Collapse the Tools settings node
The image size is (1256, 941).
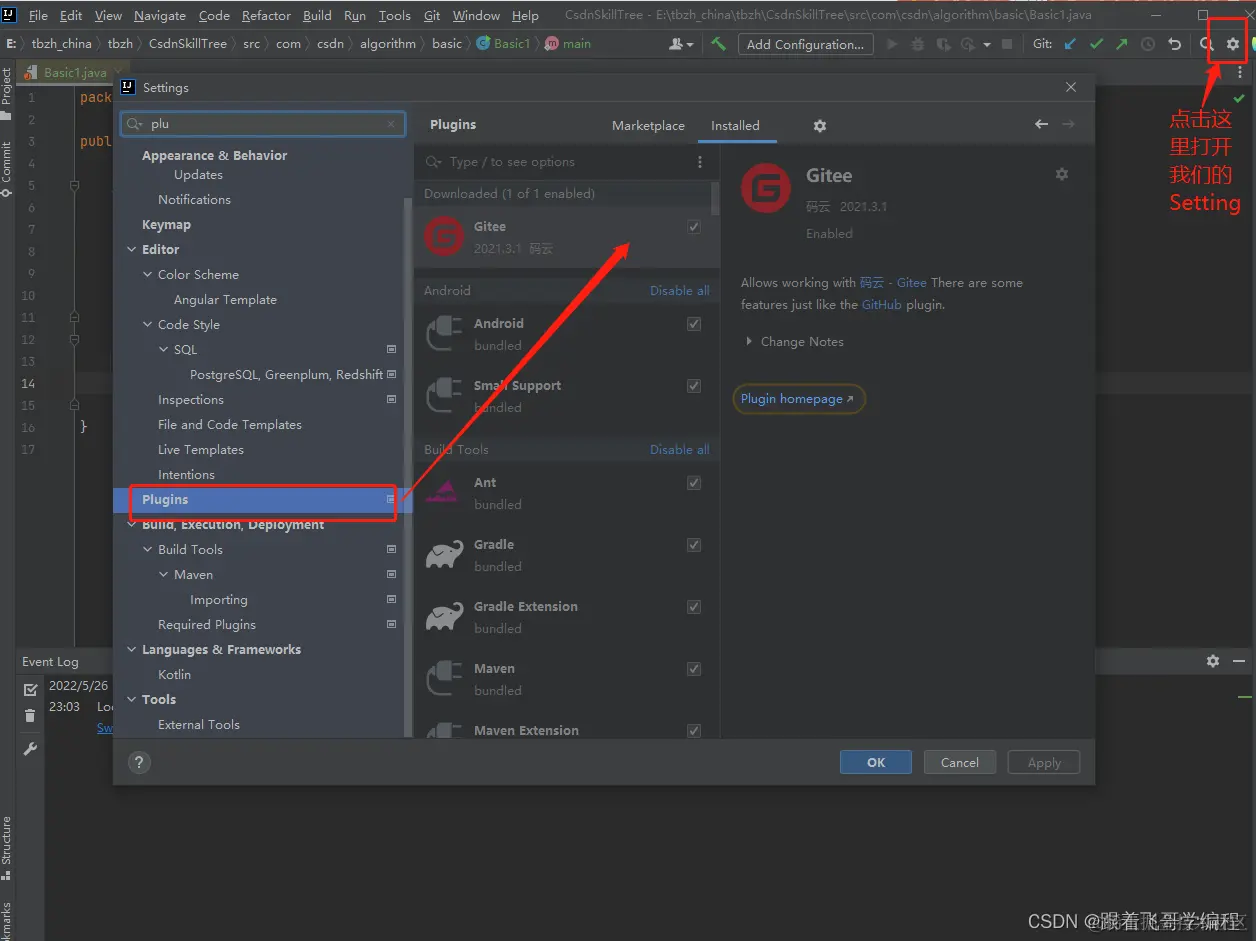132,700
